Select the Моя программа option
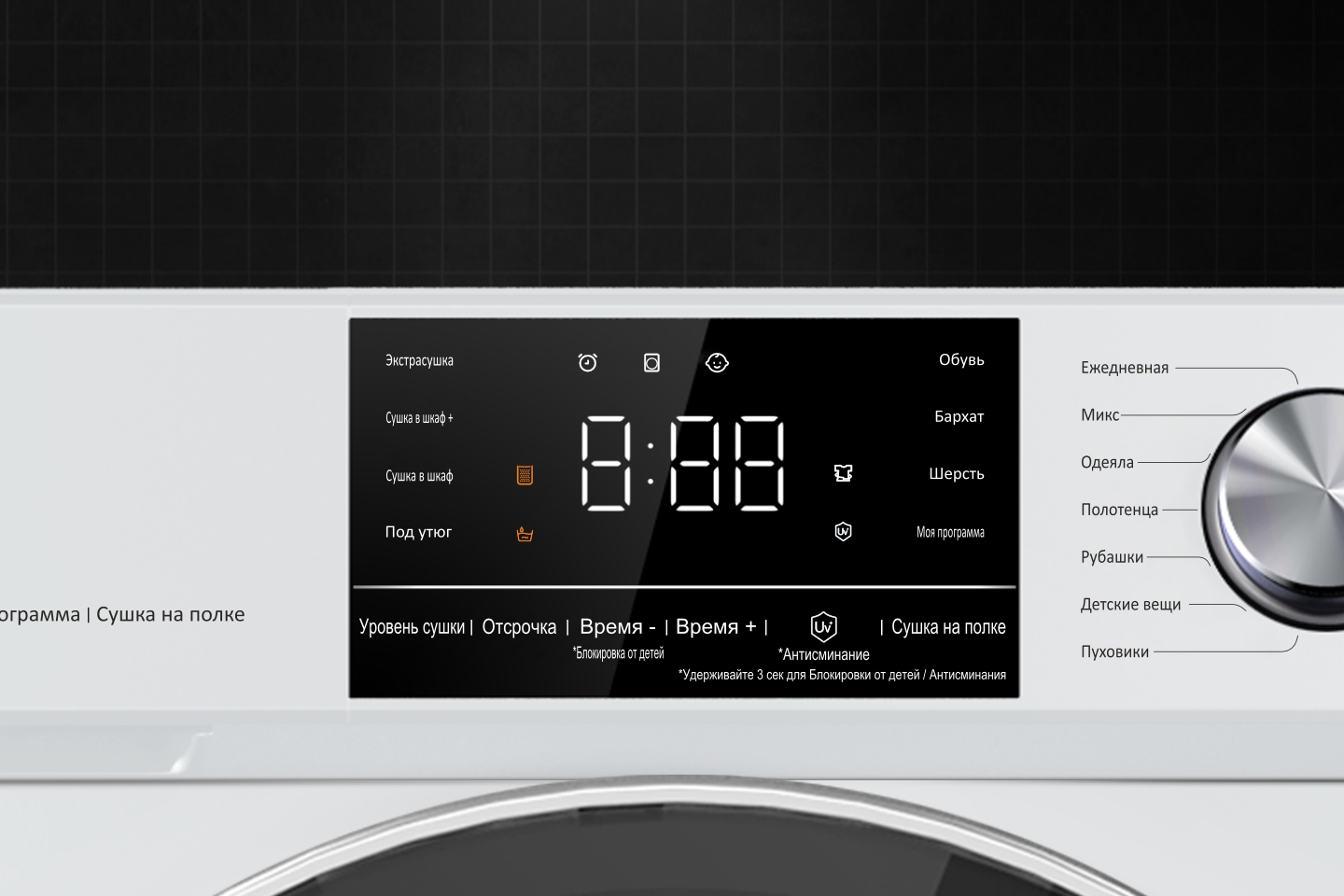 [x=950, y=532]
